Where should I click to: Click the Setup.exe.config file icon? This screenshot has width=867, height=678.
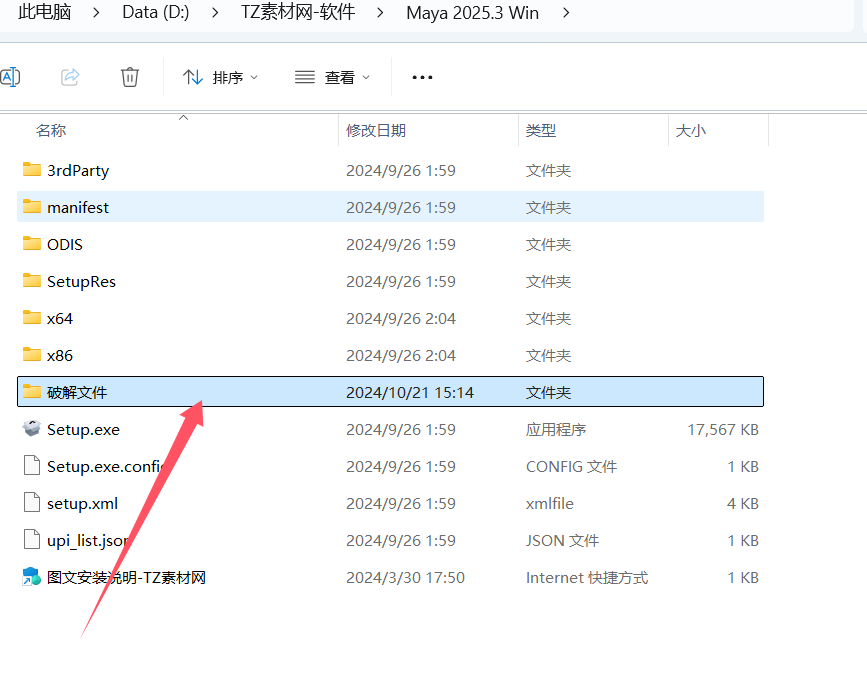pyautogui.click(x=32, y=466)
